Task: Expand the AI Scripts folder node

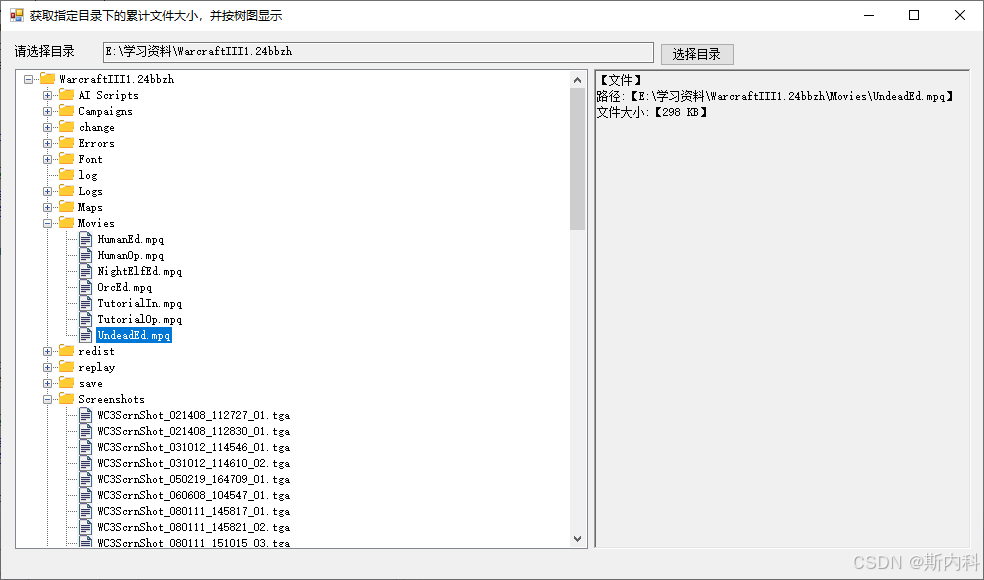Action: tap(47, 95)
